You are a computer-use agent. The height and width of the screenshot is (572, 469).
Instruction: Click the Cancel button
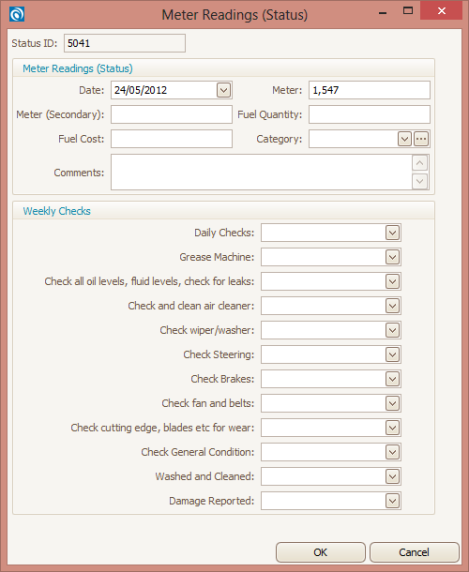(x=414, y=552)
